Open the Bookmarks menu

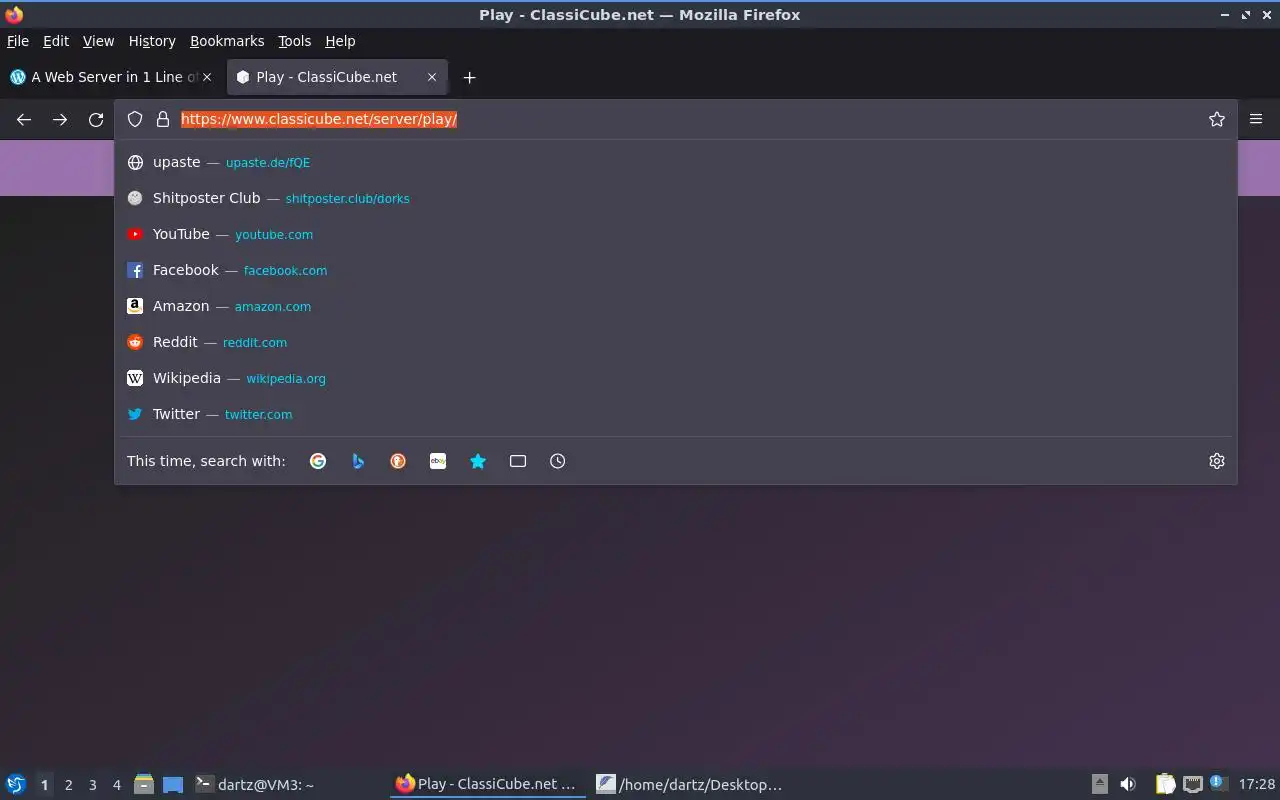point(227,41)
